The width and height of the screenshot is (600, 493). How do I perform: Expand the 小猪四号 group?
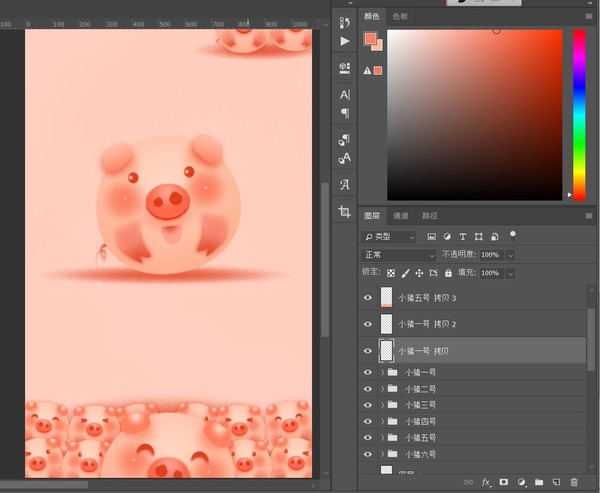(382, 421)
